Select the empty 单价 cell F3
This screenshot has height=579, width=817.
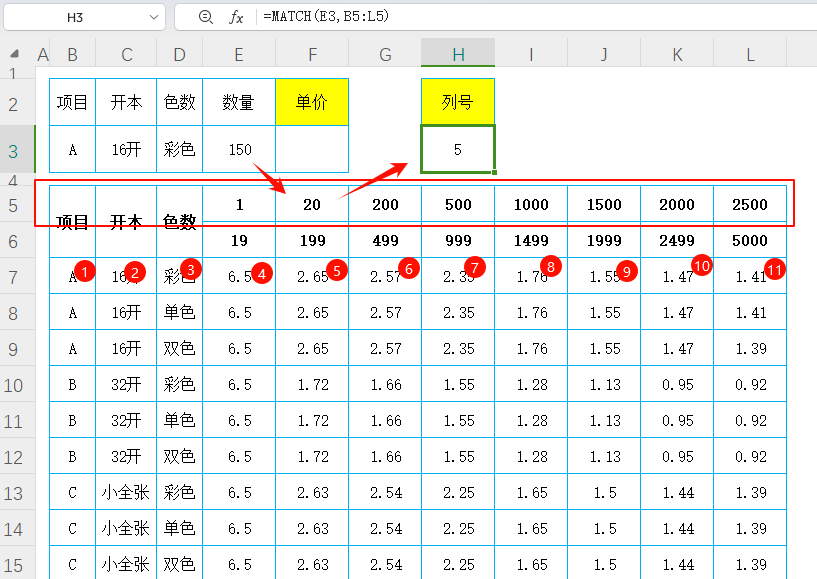click(312, 150)
